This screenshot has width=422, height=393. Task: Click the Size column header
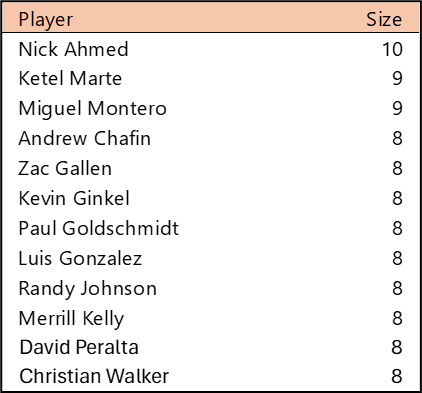[384, 20]
